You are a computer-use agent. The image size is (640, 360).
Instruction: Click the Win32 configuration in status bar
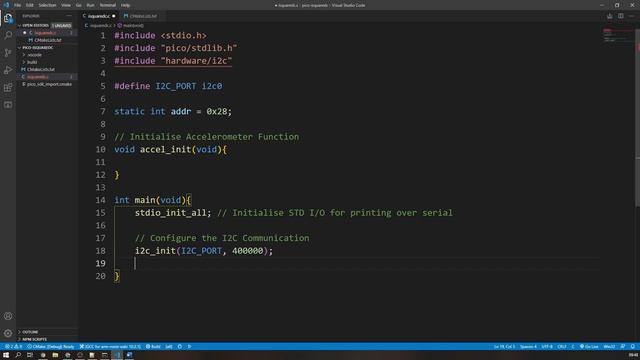pos(609,347)
